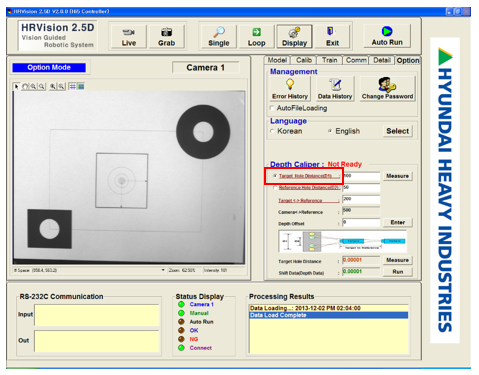Click the RS-232C Input text box
The height and width of the screenshot is (375, 479).
tap(97, 315)
